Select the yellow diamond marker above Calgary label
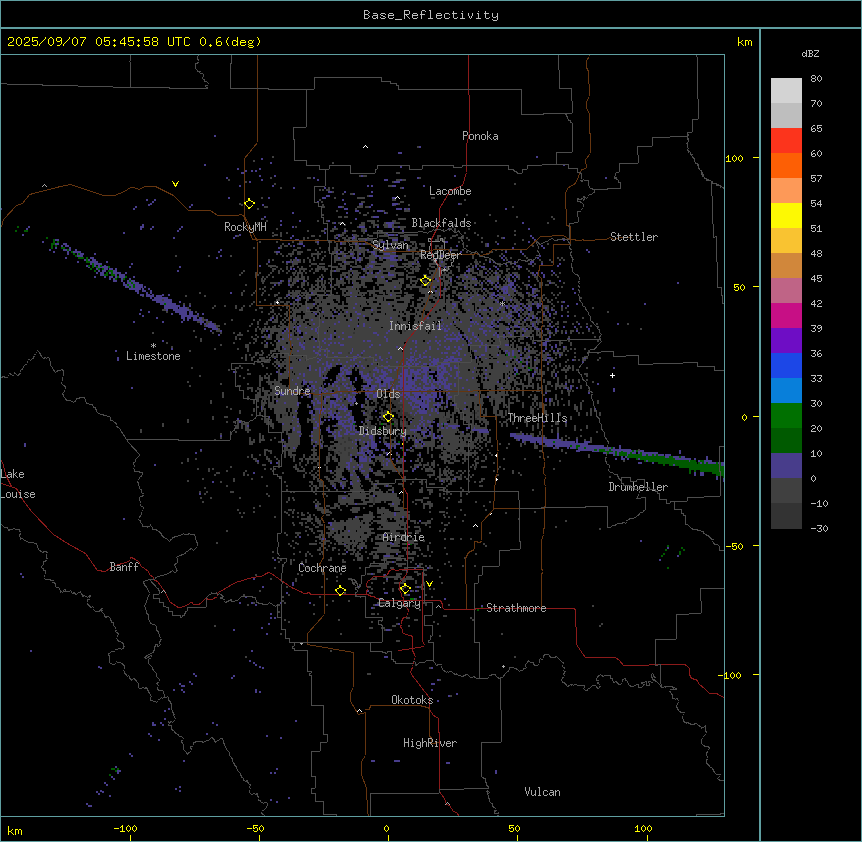862x842 pixels. (x=405, y=589)
